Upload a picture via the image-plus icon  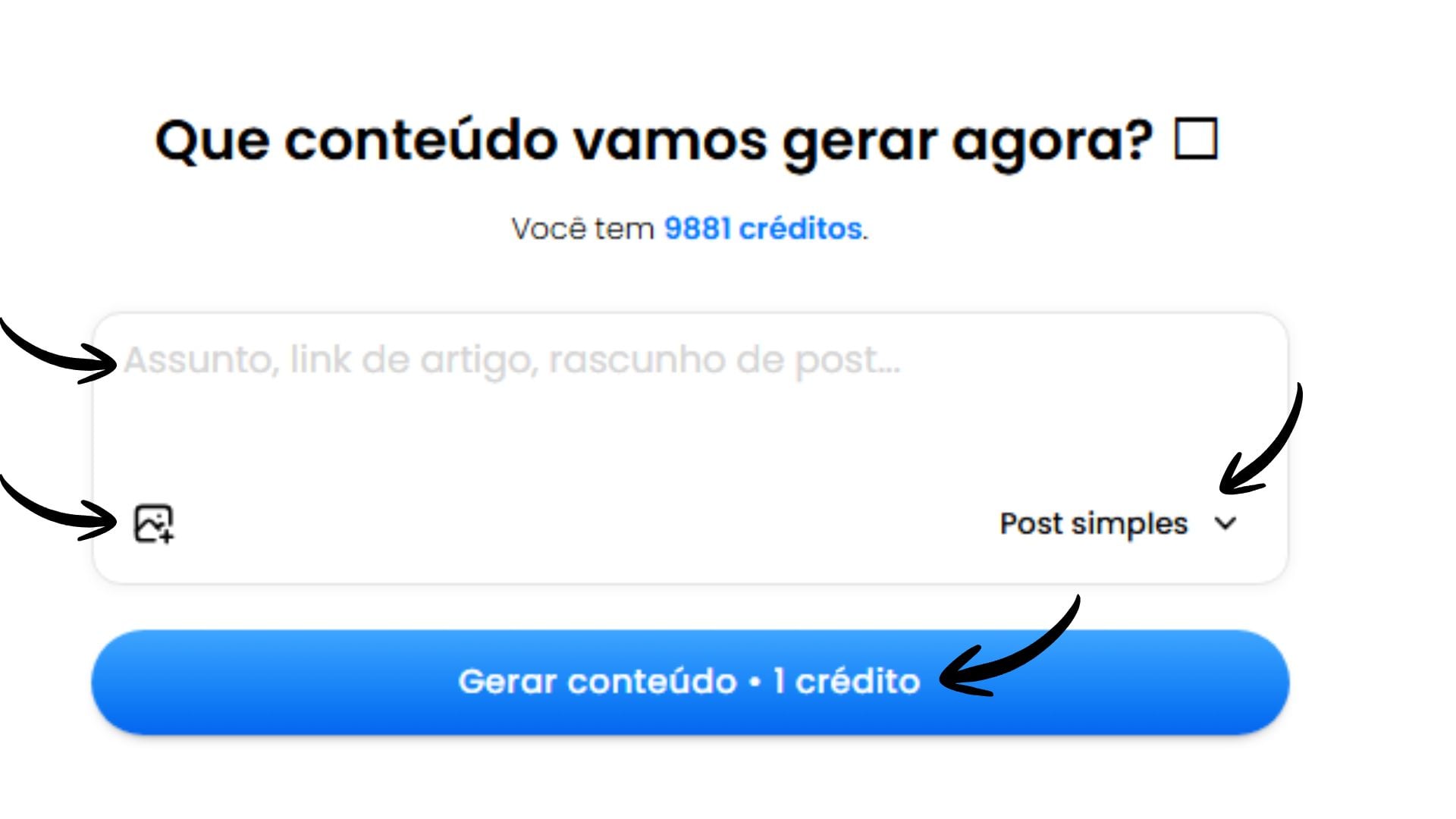tap(154, 524)
